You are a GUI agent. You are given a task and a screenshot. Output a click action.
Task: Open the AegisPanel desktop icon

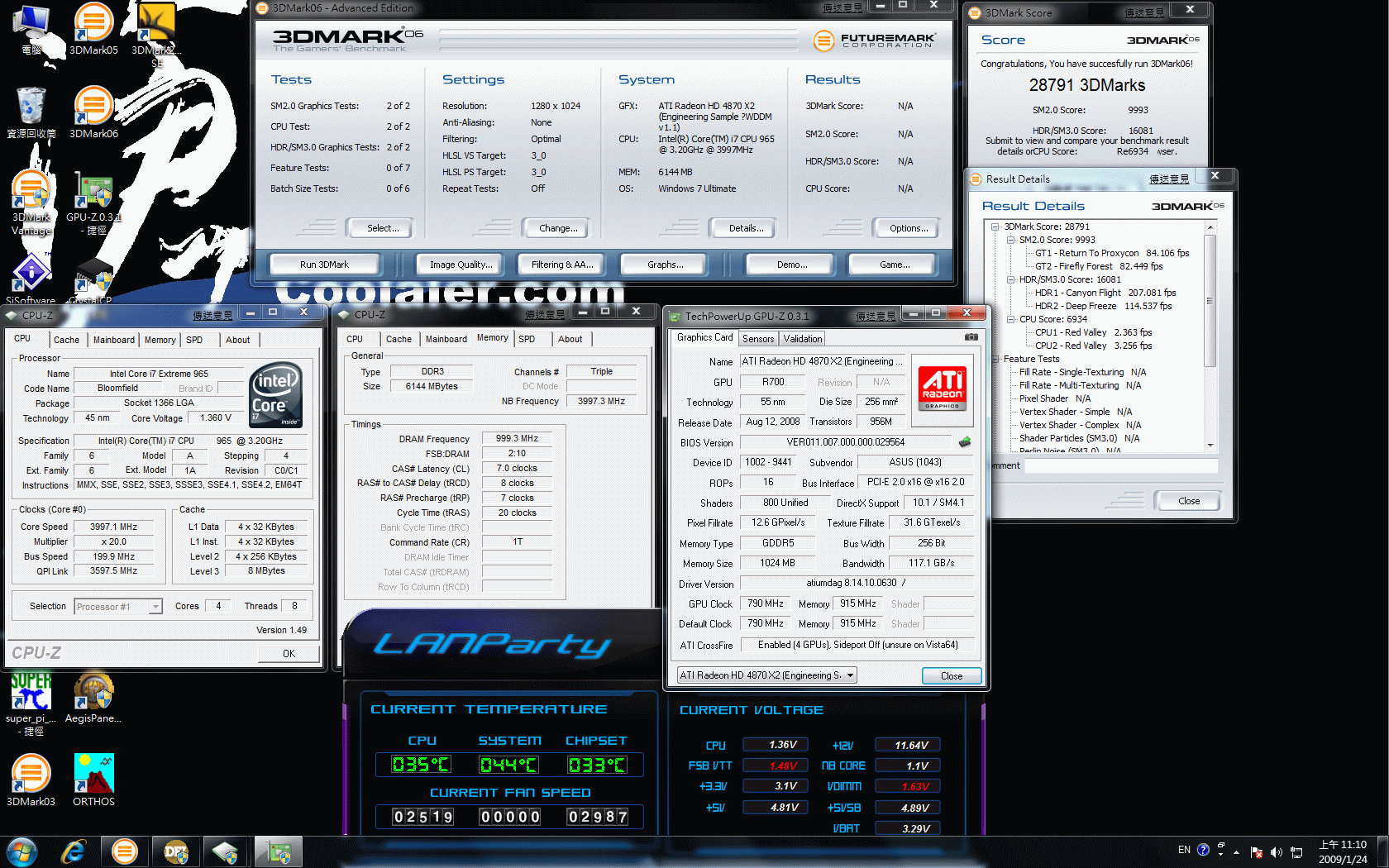click(93, 699)
